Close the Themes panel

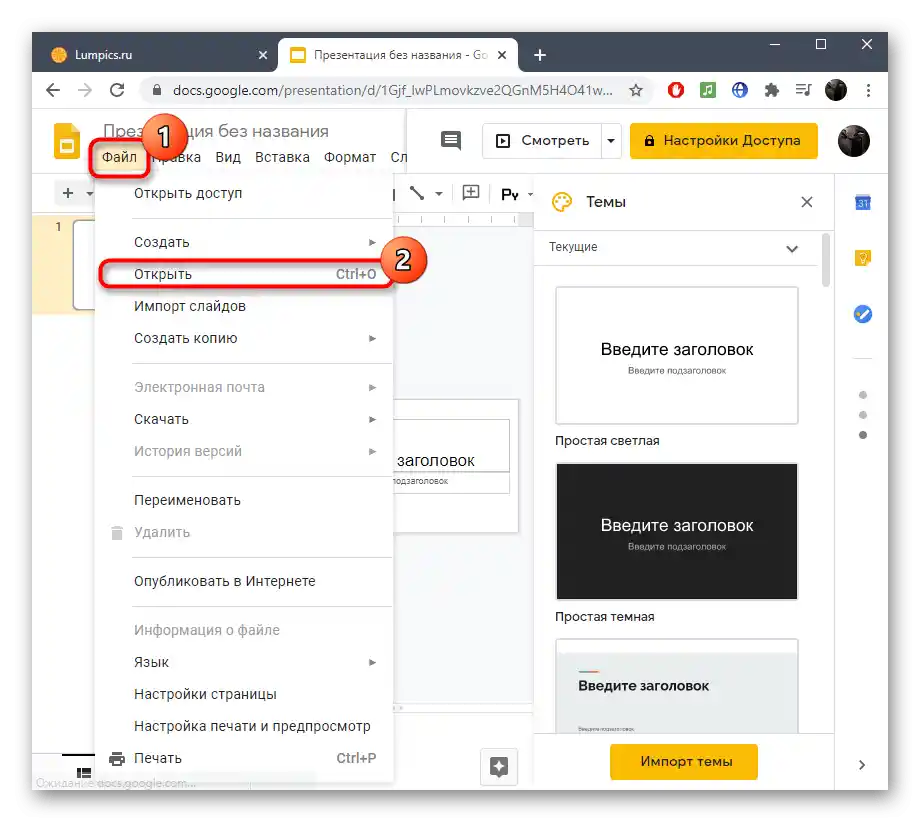pyautogui.click(x=807, y=202)
